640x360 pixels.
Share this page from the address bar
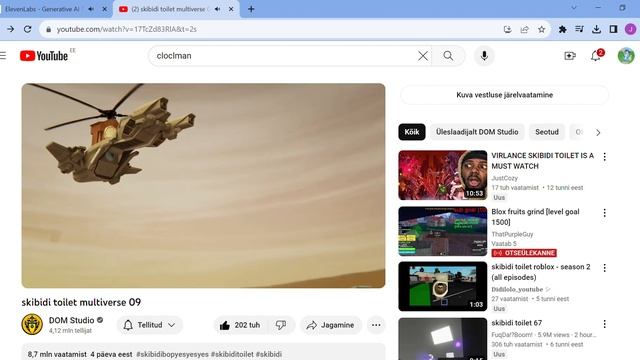pyautogui.click(x=524, y=29)
